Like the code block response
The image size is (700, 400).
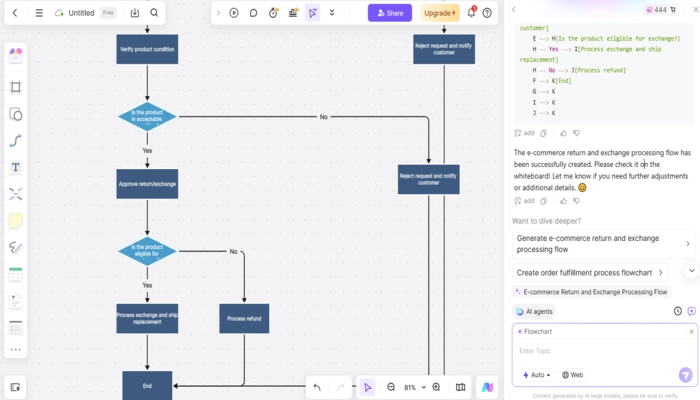click(563, 133)
